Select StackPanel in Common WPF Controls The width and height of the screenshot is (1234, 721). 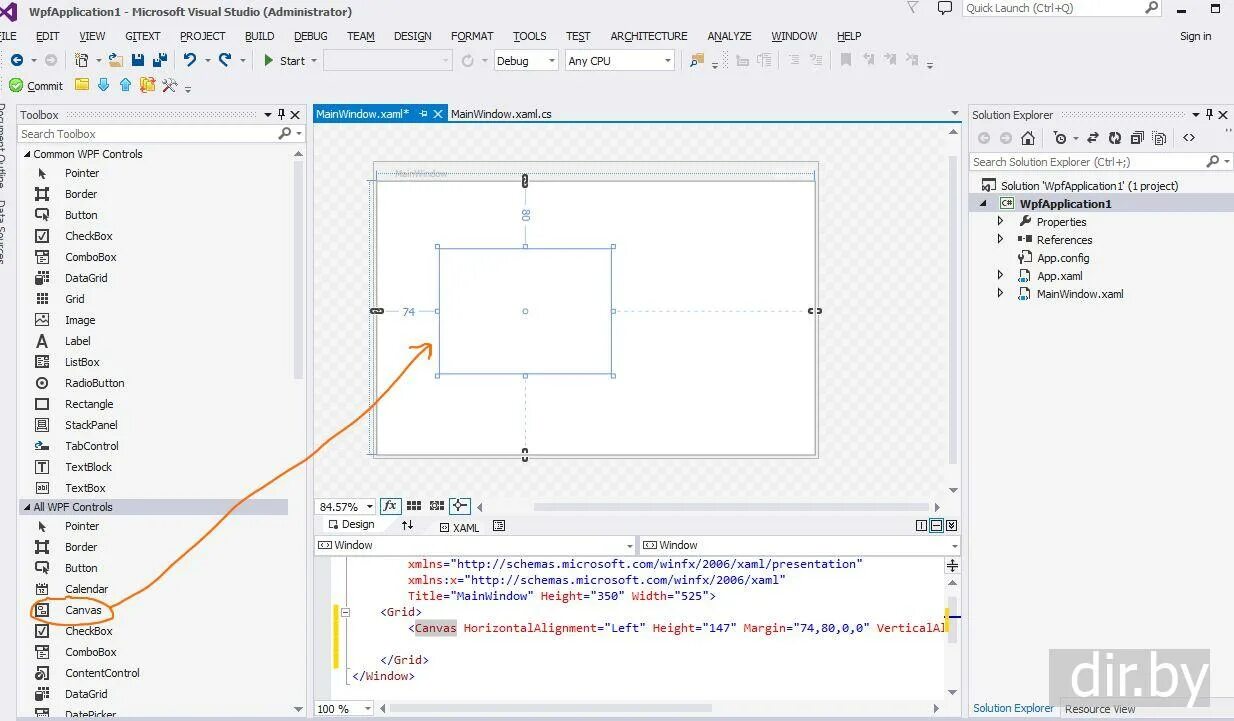(x=91, y=425)
